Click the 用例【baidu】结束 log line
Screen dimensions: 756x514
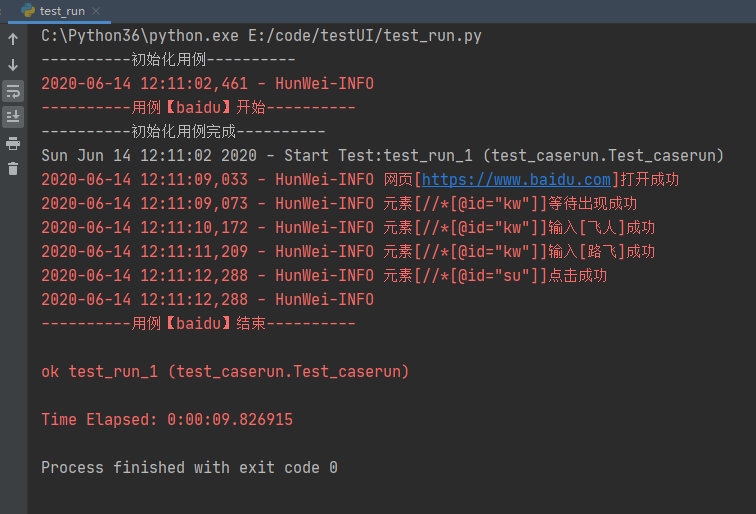(198, 324)
